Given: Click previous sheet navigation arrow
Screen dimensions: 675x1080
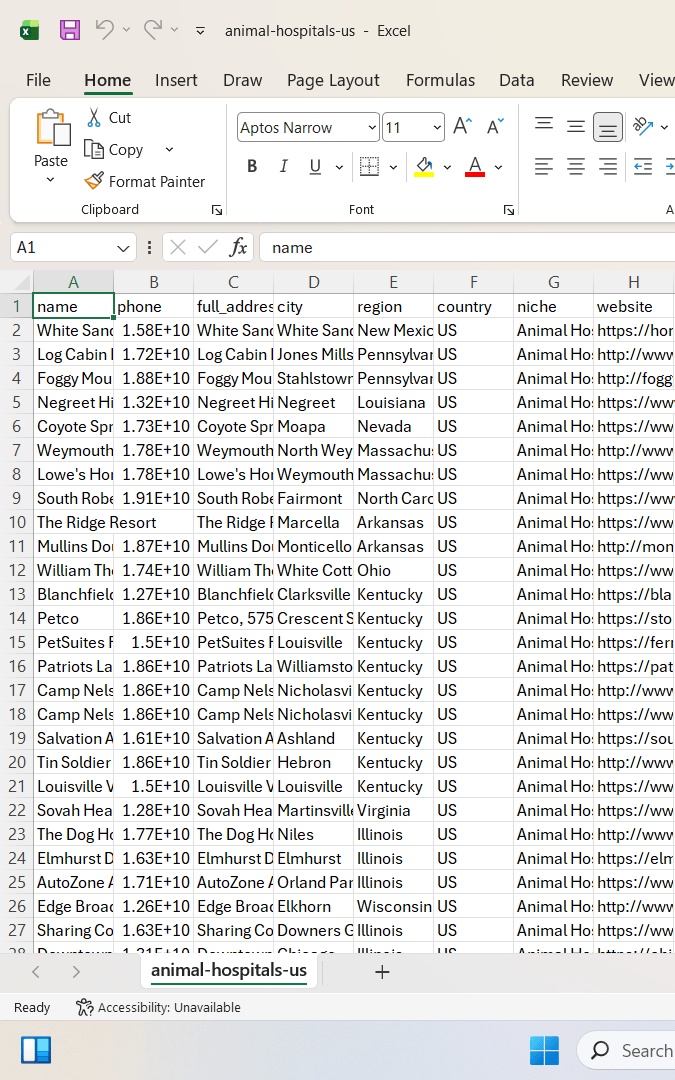Looking at the screenshot, I should coord(36,972).
